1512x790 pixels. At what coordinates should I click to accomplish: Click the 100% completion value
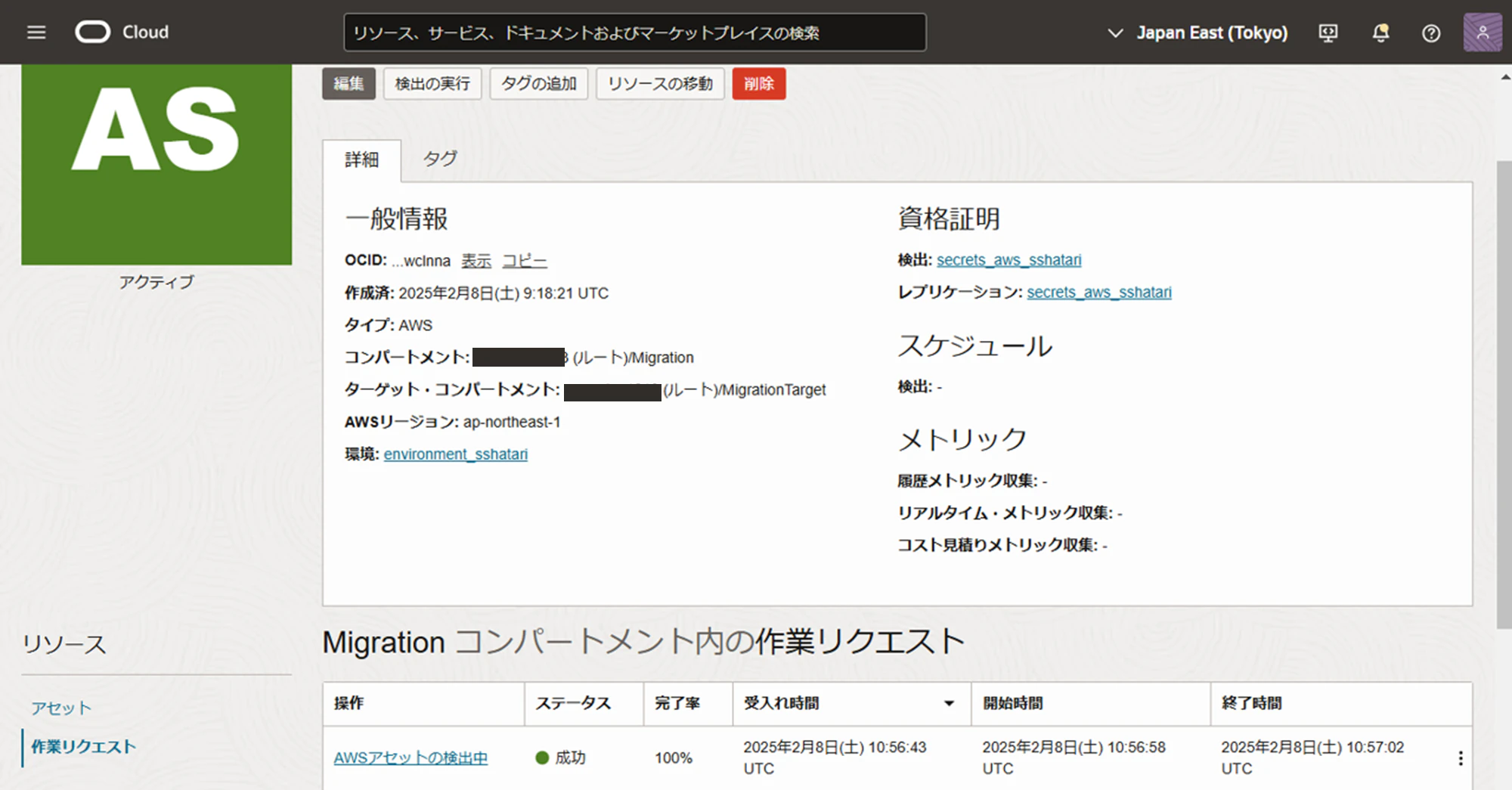pyautogui.click(x=674, y=758)
